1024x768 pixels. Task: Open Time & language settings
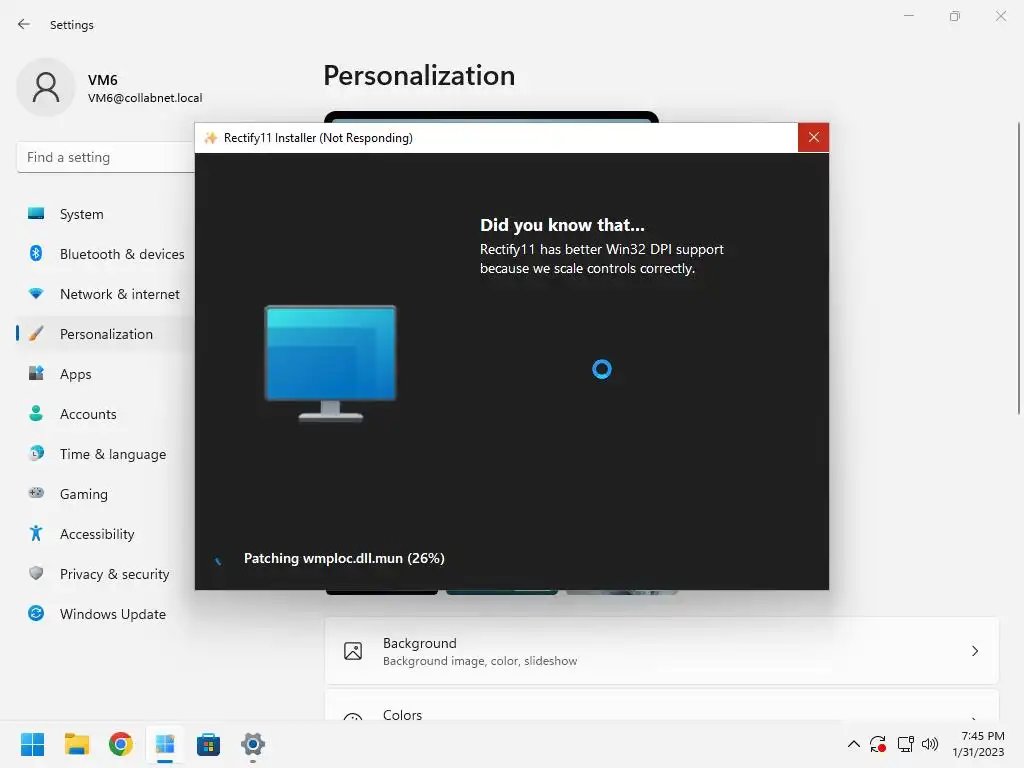coord(104,454)
